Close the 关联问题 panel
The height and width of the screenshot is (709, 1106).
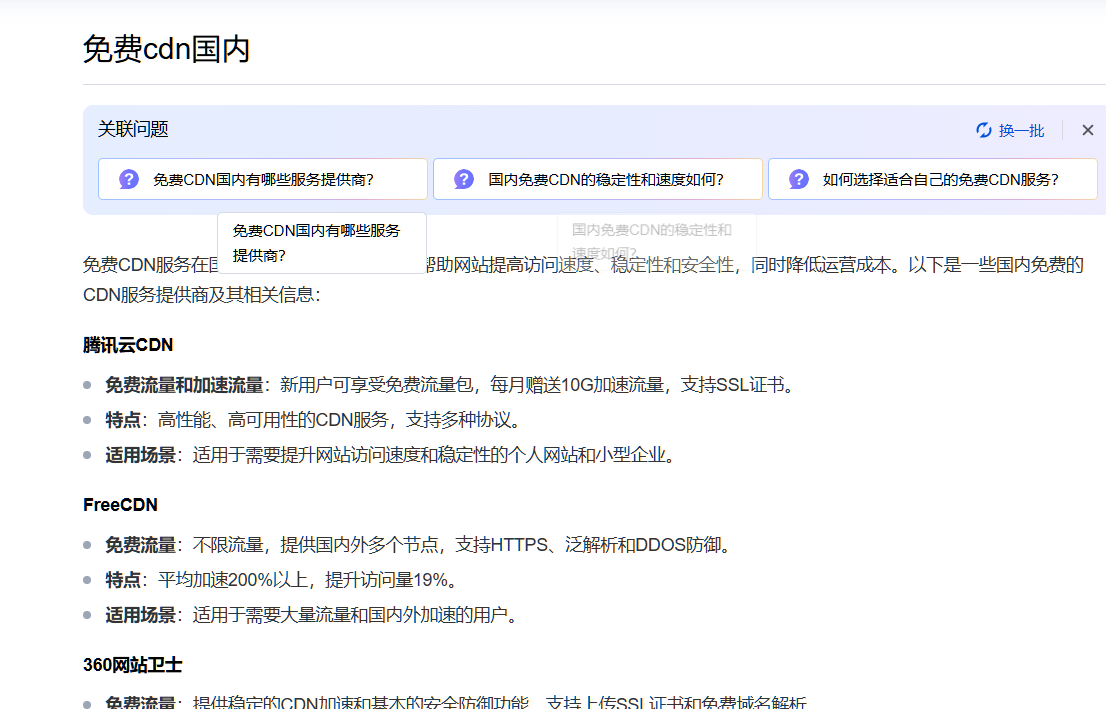[1088, 131]
